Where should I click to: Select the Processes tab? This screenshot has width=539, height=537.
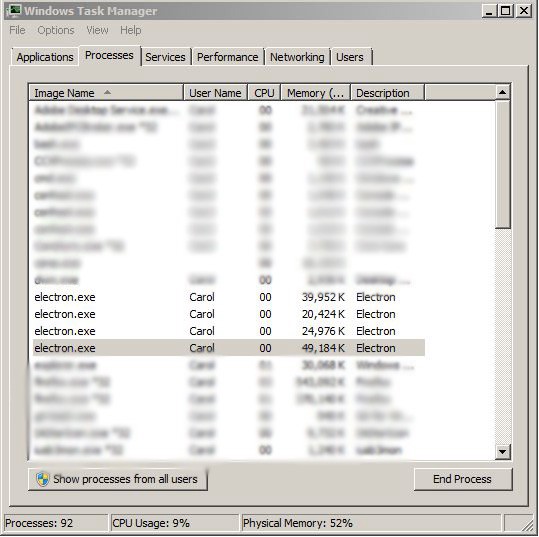pos(109,55)
